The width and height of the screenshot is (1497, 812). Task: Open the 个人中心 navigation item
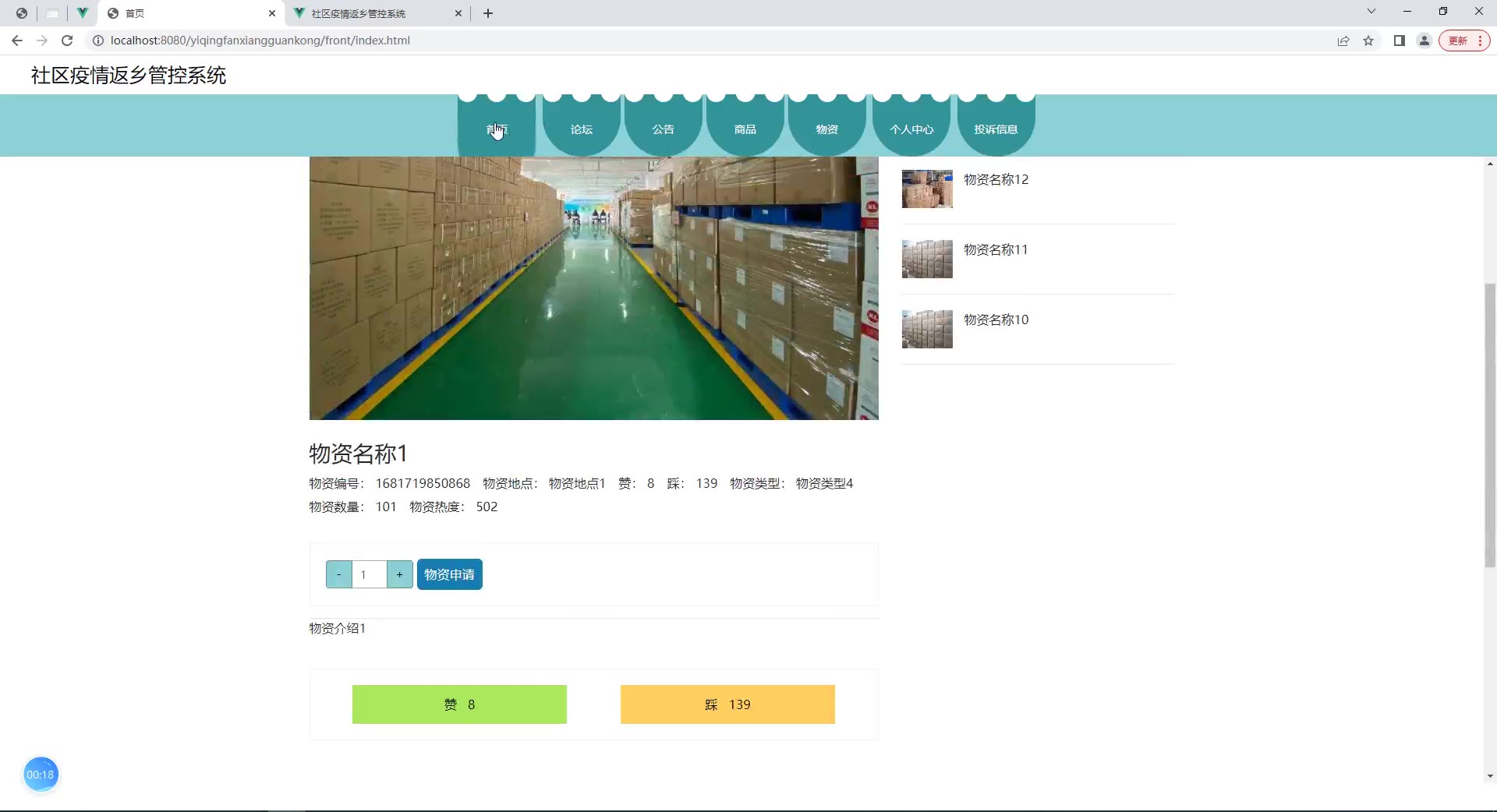(911, 129)
